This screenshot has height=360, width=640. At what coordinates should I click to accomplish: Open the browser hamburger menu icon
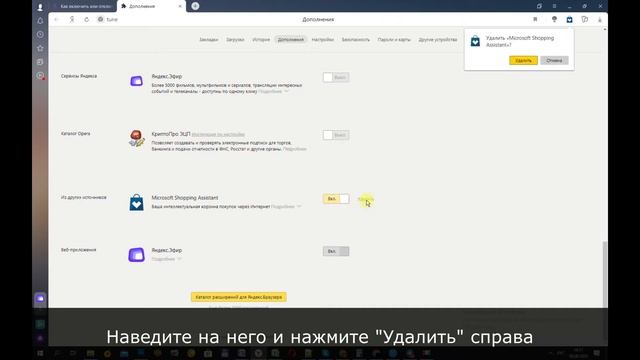pos(554,6)
